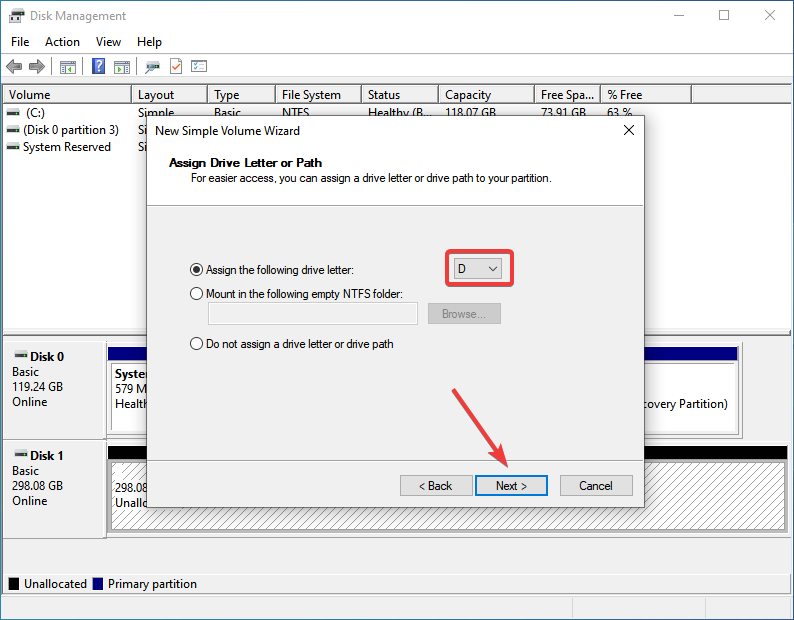Select the (Disk 0 partition 3) volume
794x620 pixels.
coord(70,130)
